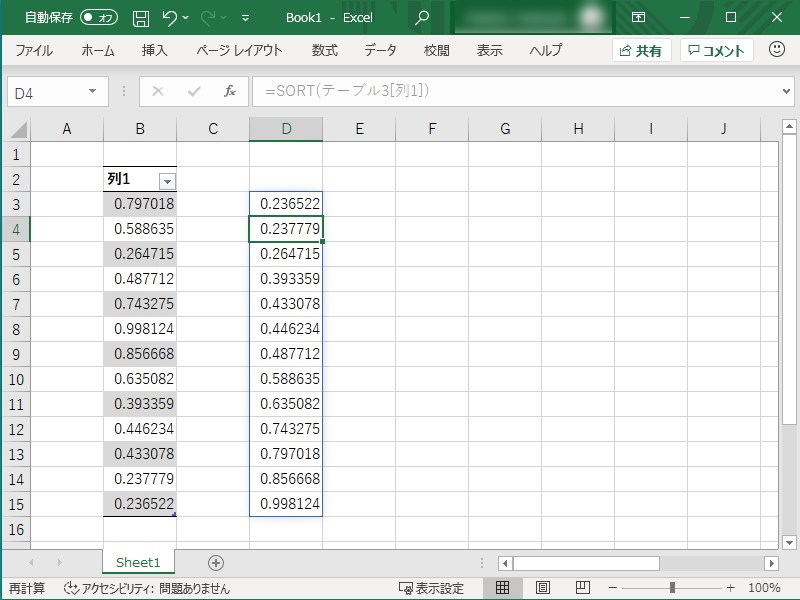Open the Name Box dropdown arrow

92,92
